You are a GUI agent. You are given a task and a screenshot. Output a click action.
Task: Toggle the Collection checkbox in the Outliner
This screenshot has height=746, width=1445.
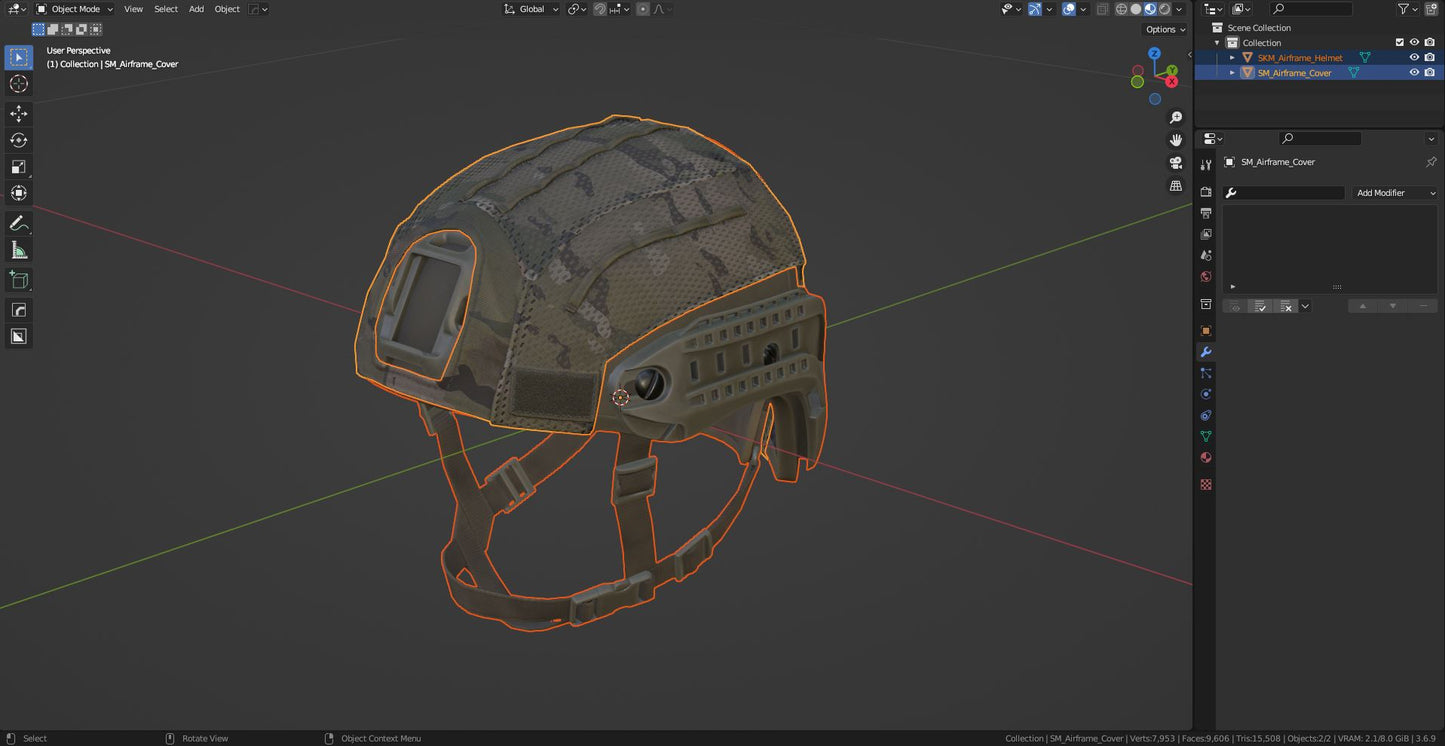point(1400,42)
